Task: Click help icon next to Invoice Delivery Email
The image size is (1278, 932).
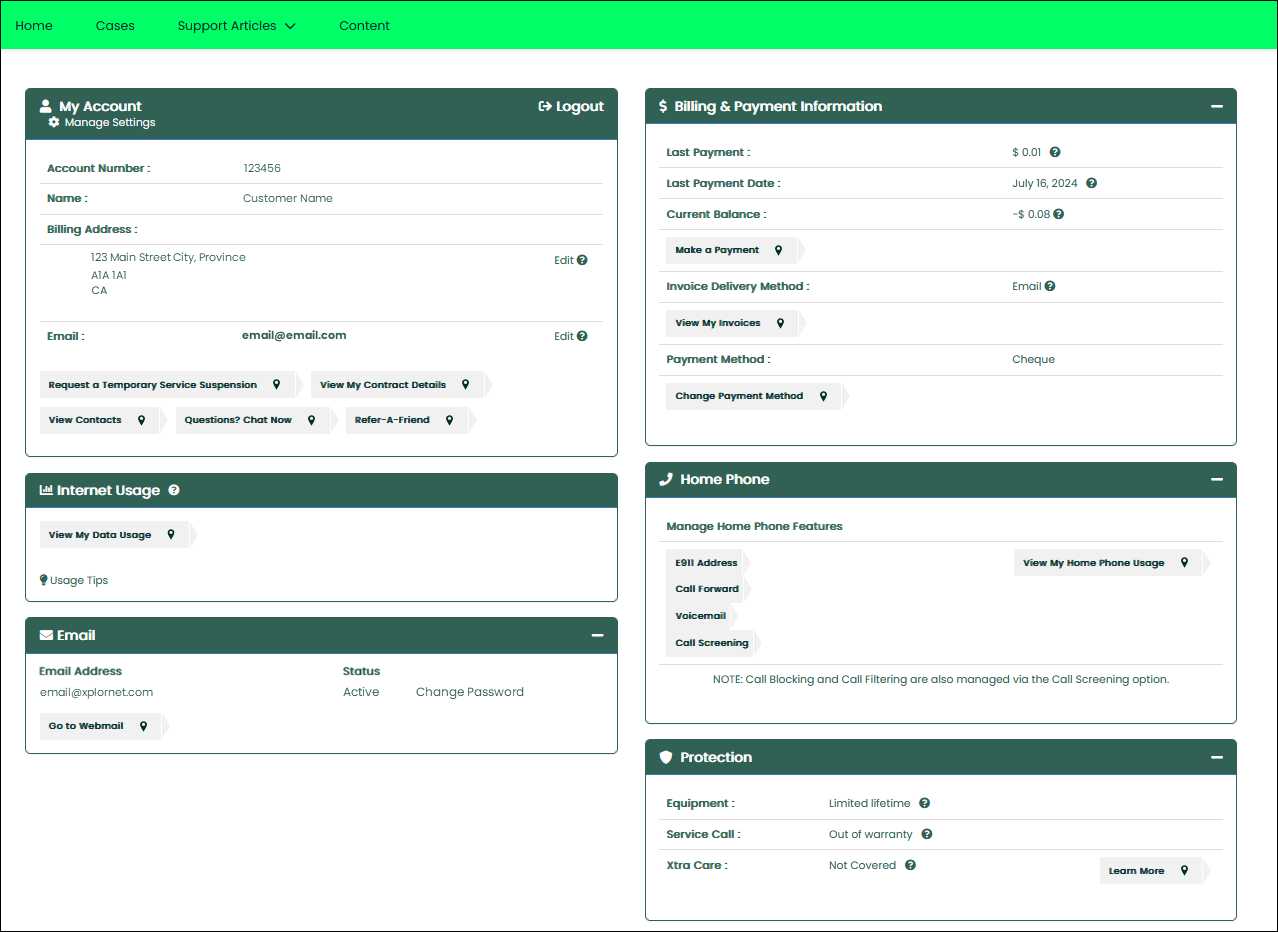Action: [x=1050, y=286]
